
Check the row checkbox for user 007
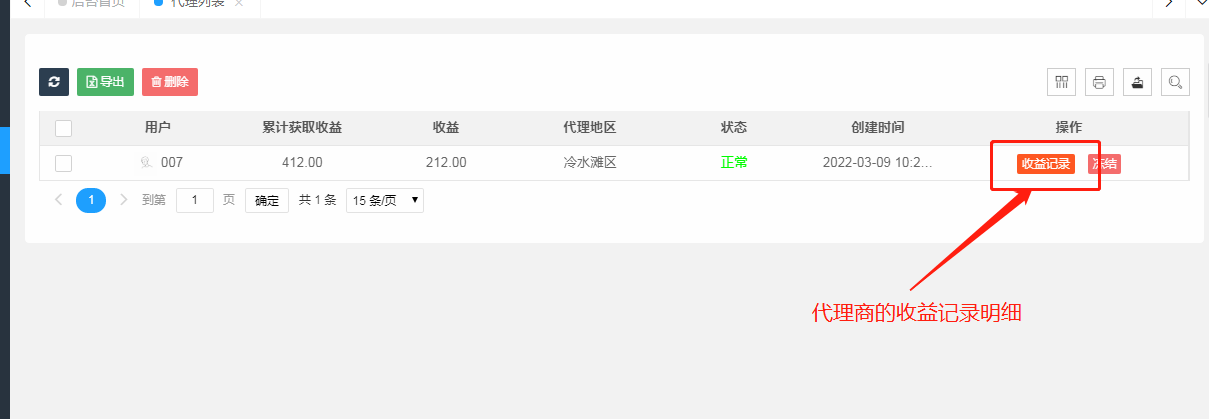tap(63, 163)
